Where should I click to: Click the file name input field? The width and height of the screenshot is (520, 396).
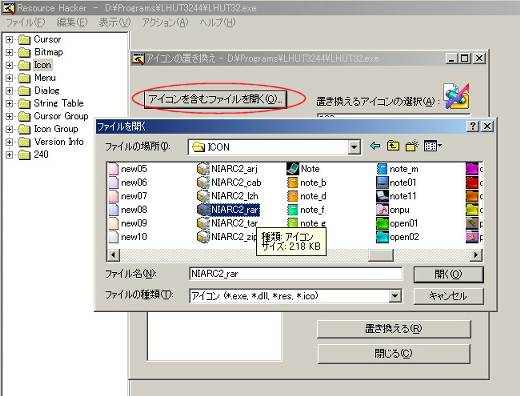coord(295,274)
